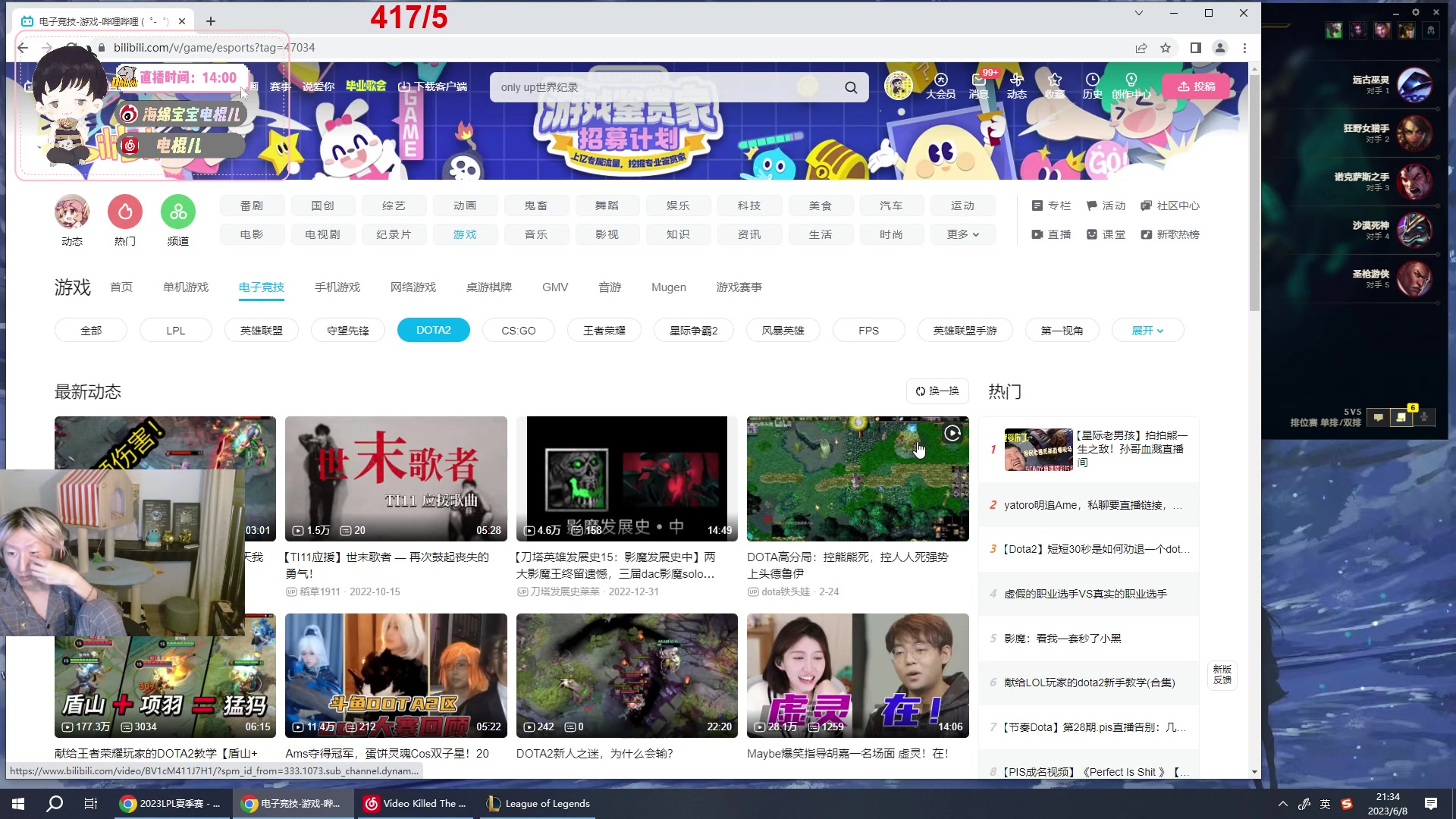
Task: Select 英雄联盟 tag filter
Action: click(262, 331)
